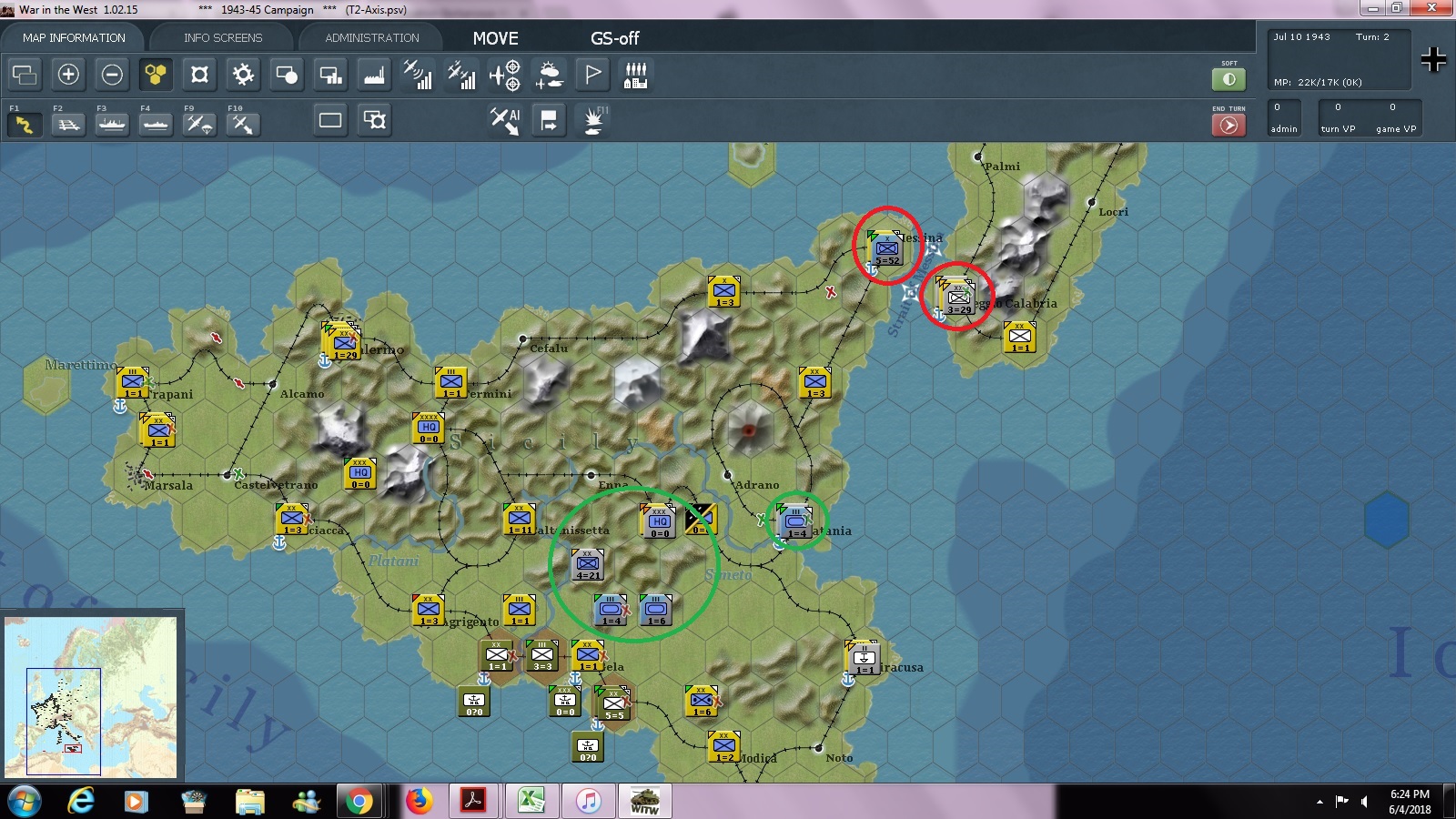Click the people over city icon
Viewport: 1456px width, 819px height.
[x=636, y=75]
